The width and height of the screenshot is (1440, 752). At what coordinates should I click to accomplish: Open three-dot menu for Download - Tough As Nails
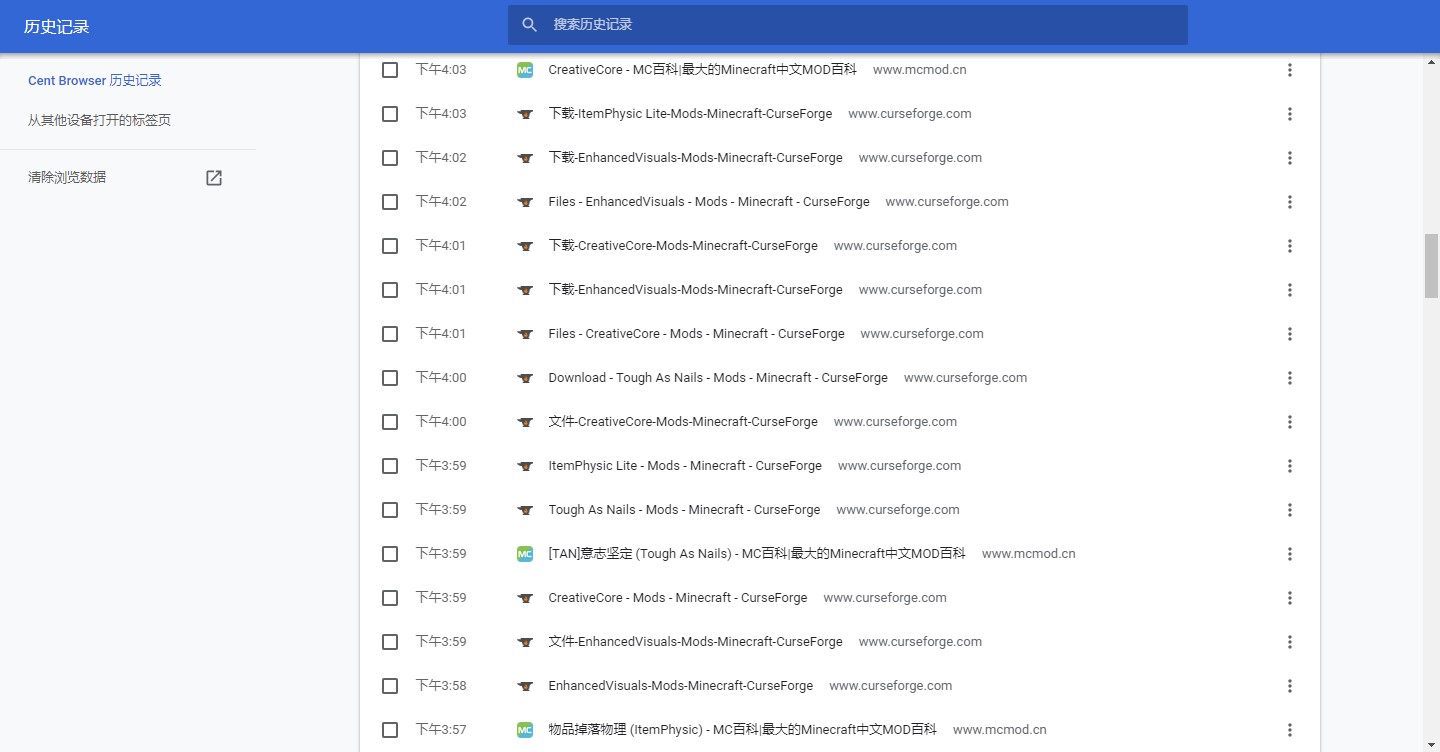[x=1290, y=378]
